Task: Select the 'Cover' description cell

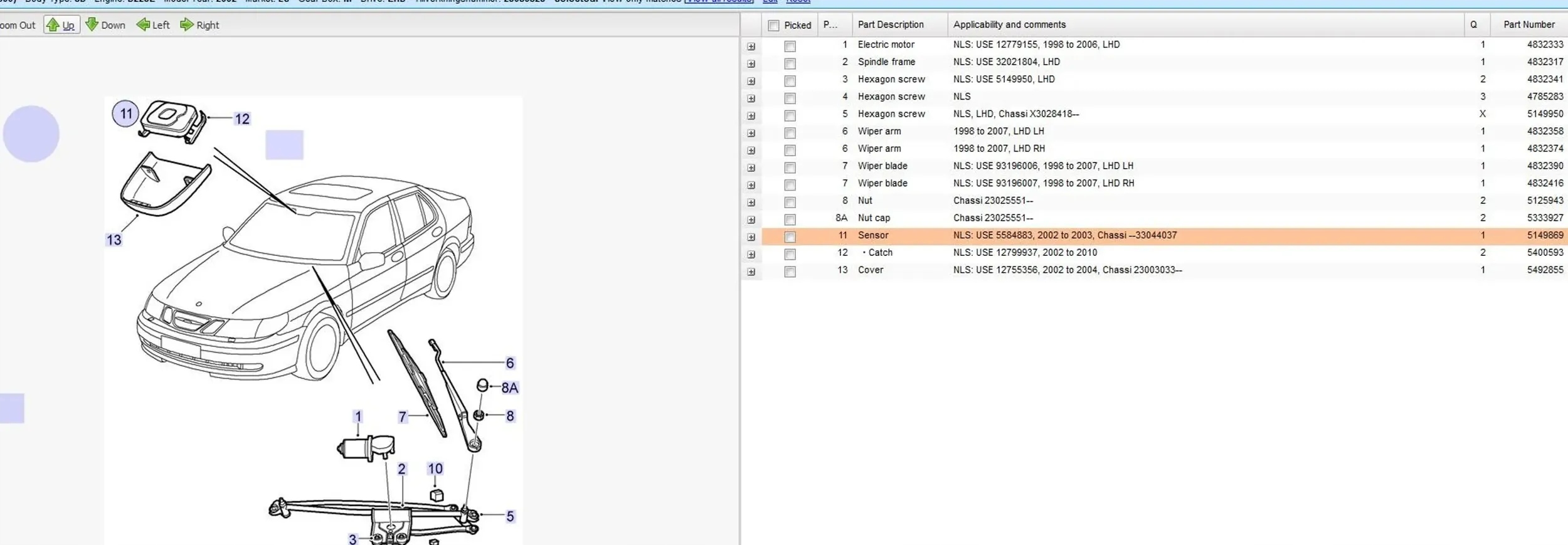Action: [871, 270]
